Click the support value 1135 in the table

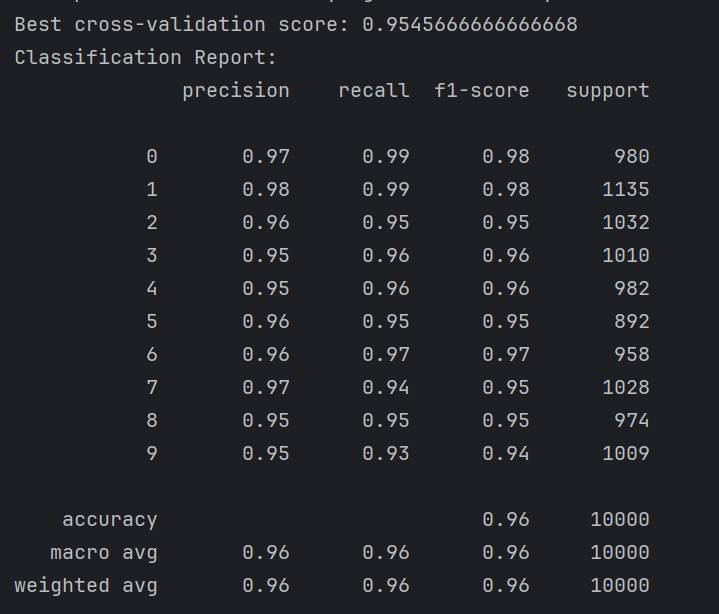pyautogui.click(x=625, y=189)
